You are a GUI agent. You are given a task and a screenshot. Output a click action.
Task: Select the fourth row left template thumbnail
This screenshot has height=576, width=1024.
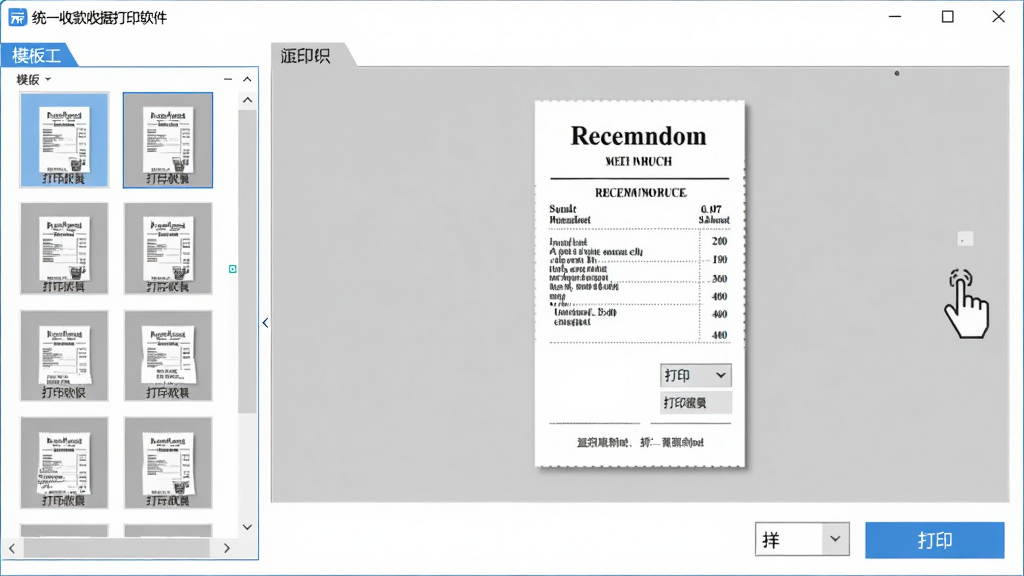coord(64,463)
